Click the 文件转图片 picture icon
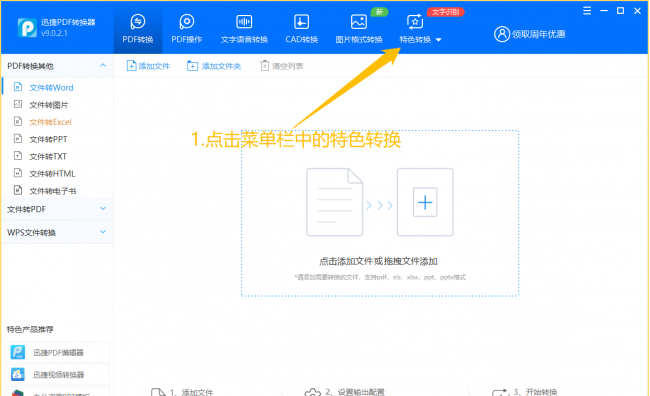 point(18,104)
